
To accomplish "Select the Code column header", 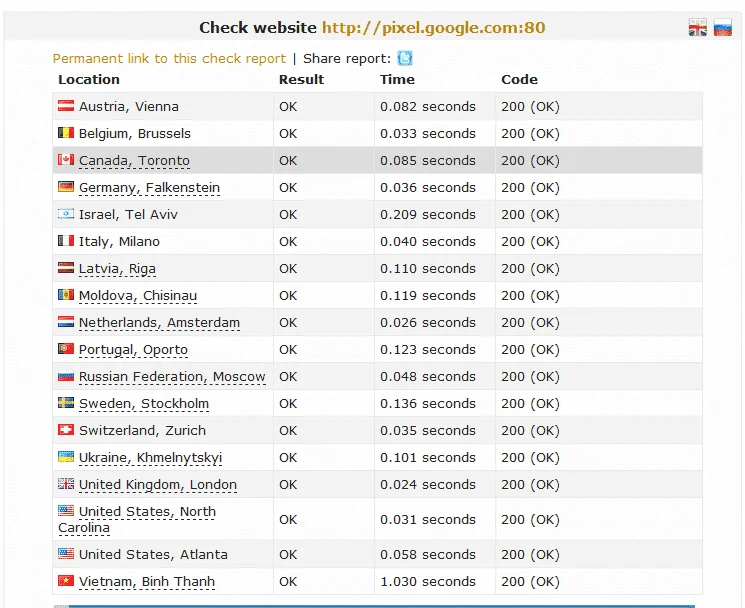I will pyautogui.click(x=519, y=79).
